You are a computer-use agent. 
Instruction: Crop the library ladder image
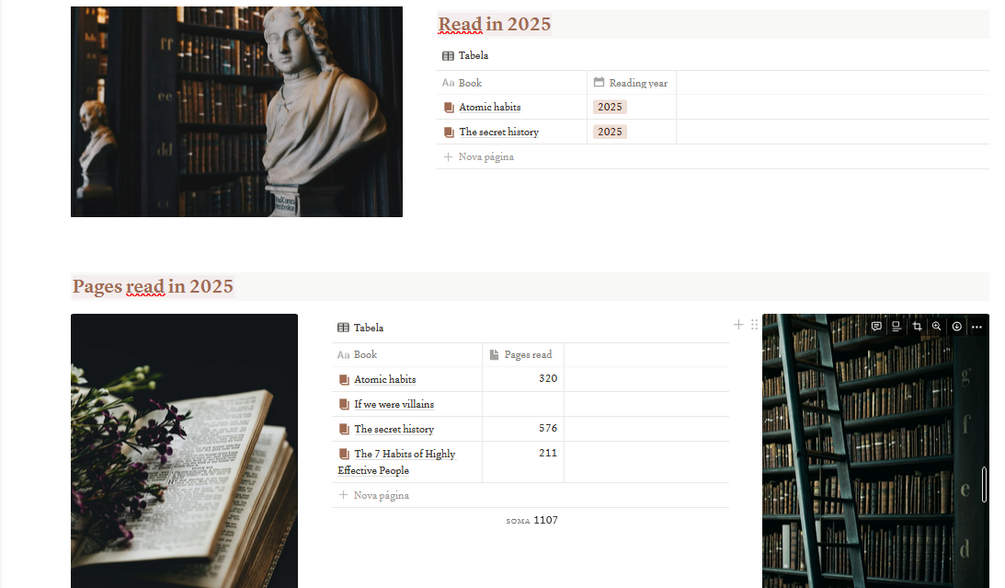click(917, 326)
